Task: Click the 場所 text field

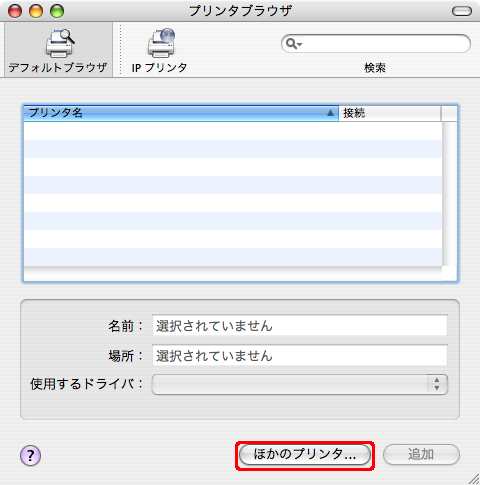Action: (x=299, y=355)
